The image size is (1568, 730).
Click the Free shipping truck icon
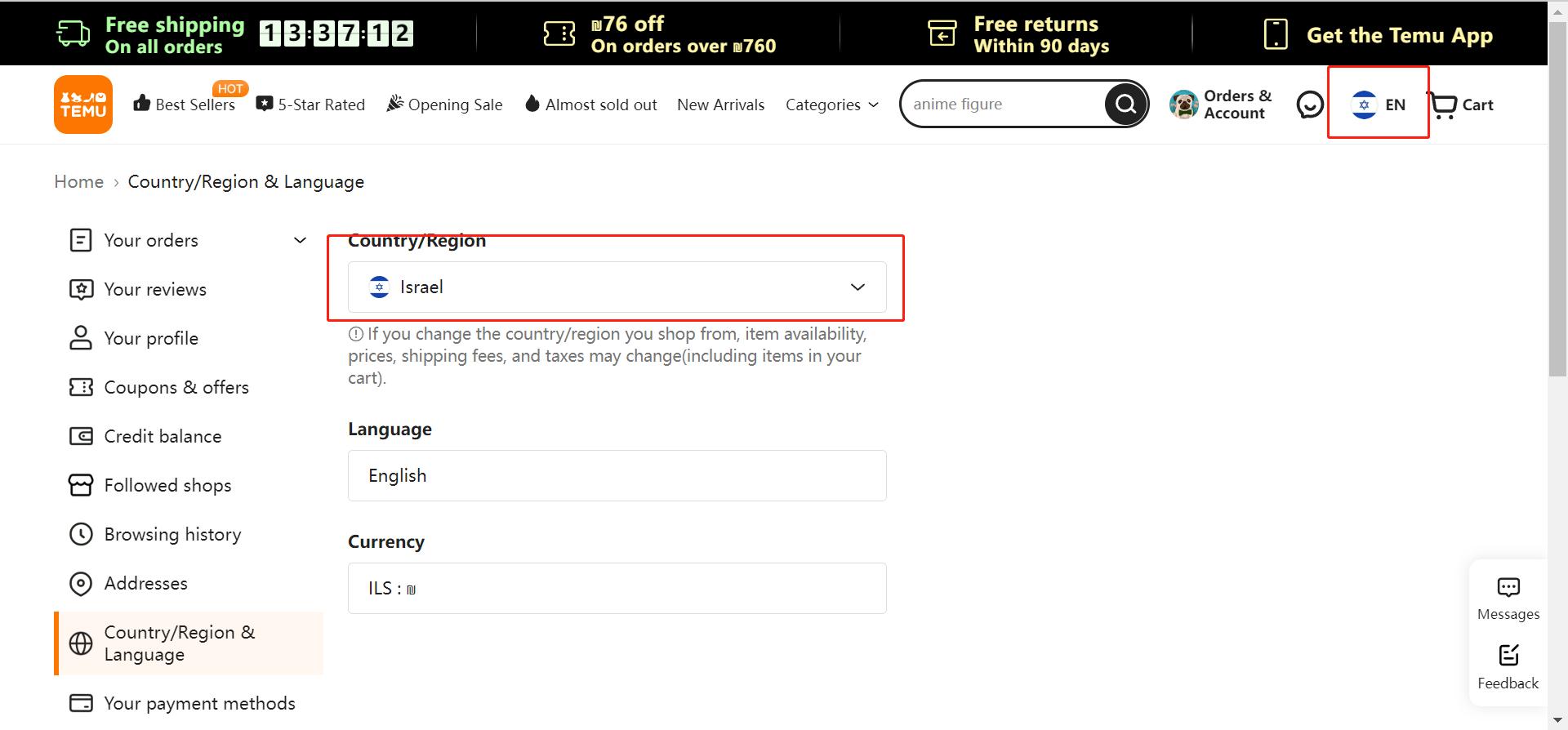click(73, 33)
